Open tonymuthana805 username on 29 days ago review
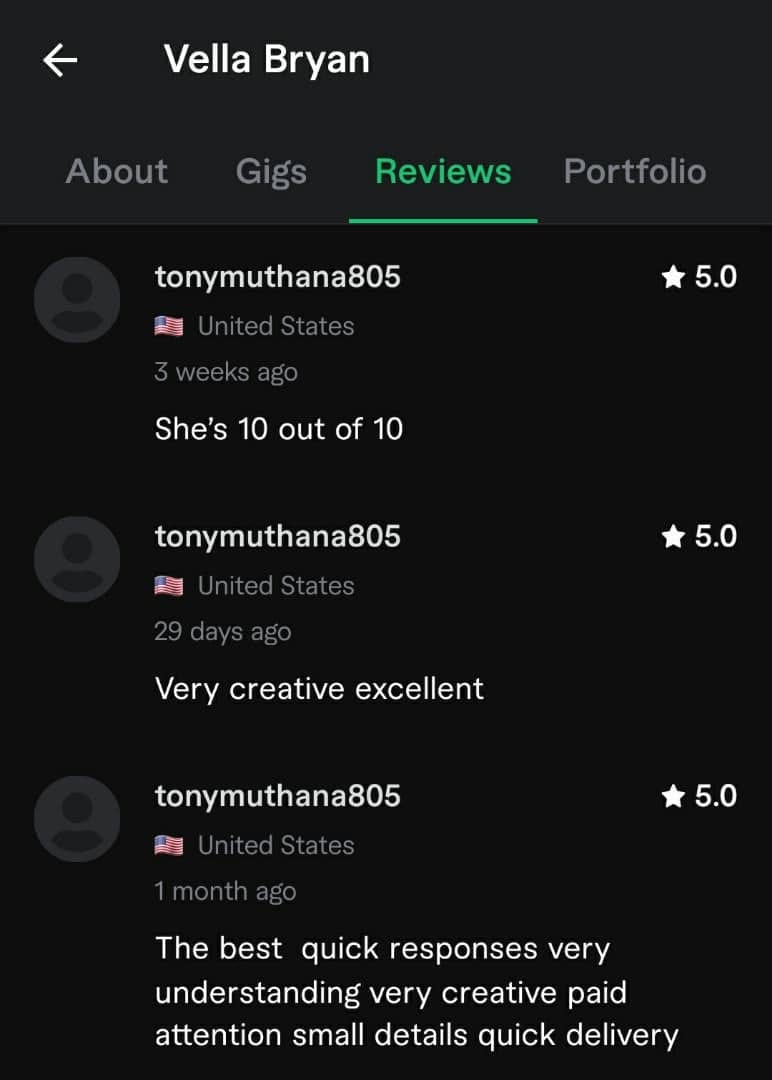This screenshot has width=772, height=1080. click(x=278, y=537)
